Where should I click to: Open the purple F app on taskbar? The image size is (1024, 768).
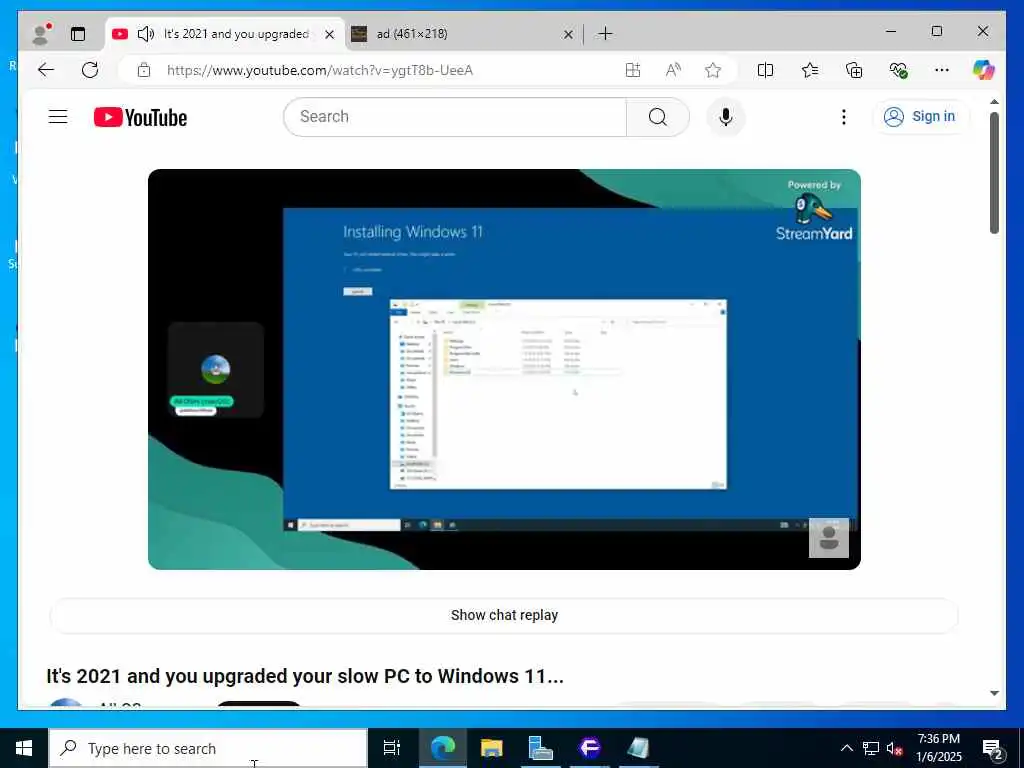click(x=590, y=748)
